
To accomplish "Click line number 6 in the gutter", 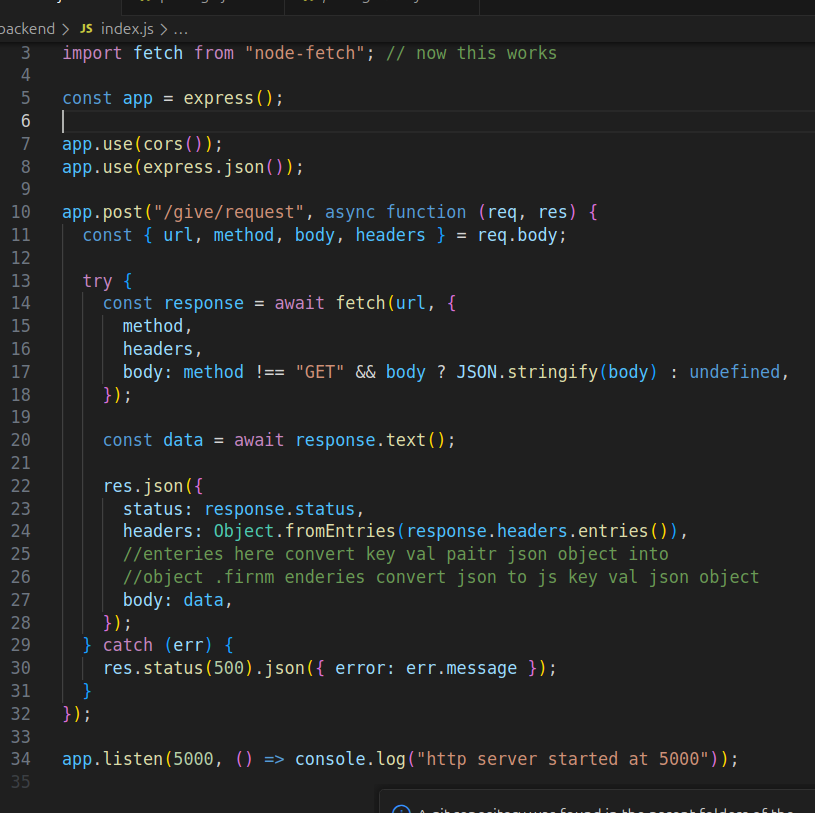I will coord(25,121).
